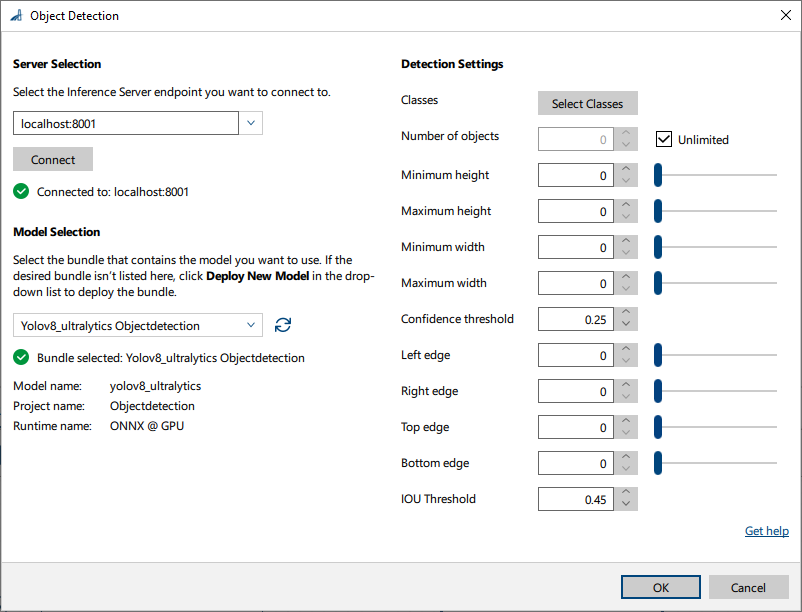Image resolution: width=802 pixels, height=612 pixels.
Task: Click the 'Server Selection' heading
Action: (x=57, y=64)
